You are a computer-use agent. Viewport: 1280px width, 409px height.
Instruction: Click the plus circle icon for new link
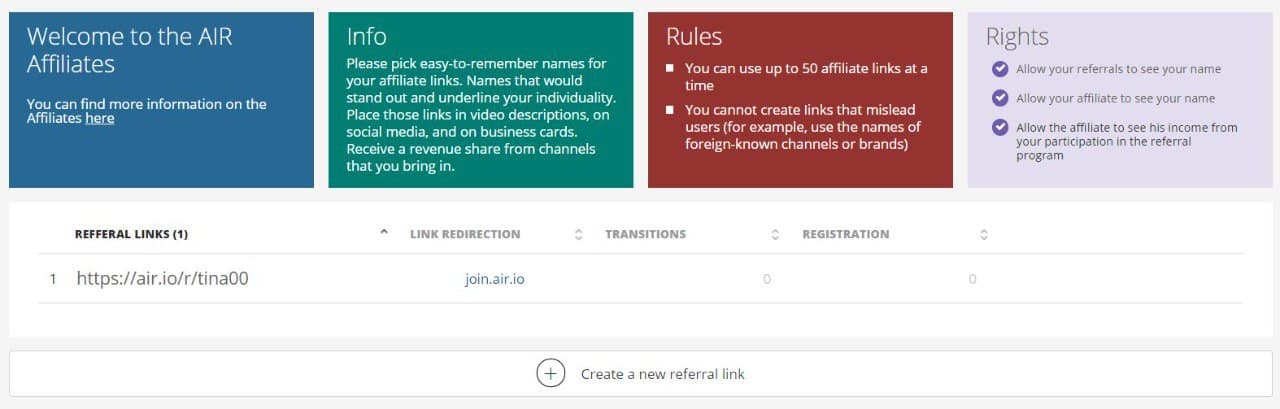click(551, 374)
